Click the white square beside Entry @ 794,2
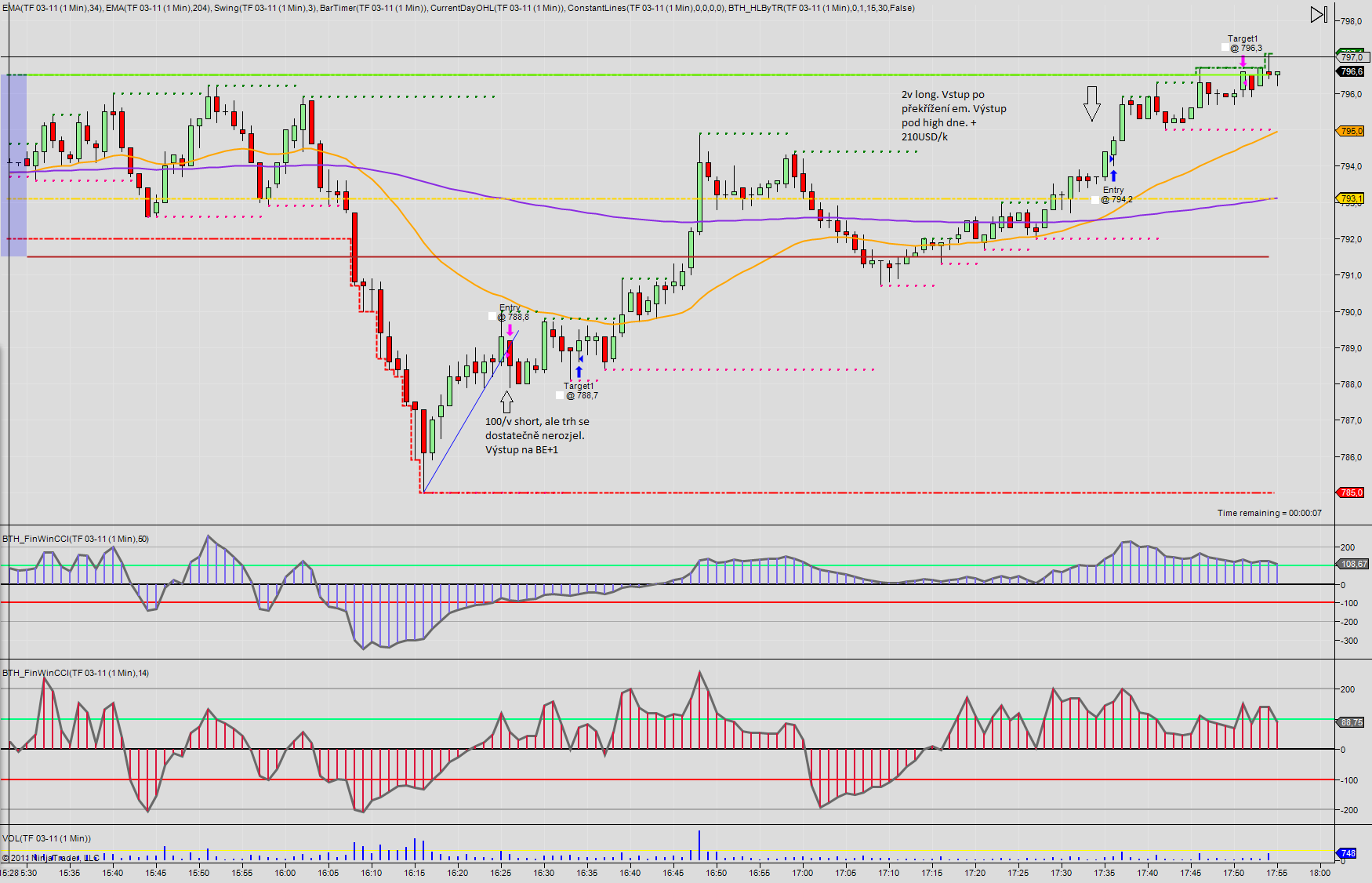The height and width of the screenshot is (883, 1372). (x=1095, y=200)
